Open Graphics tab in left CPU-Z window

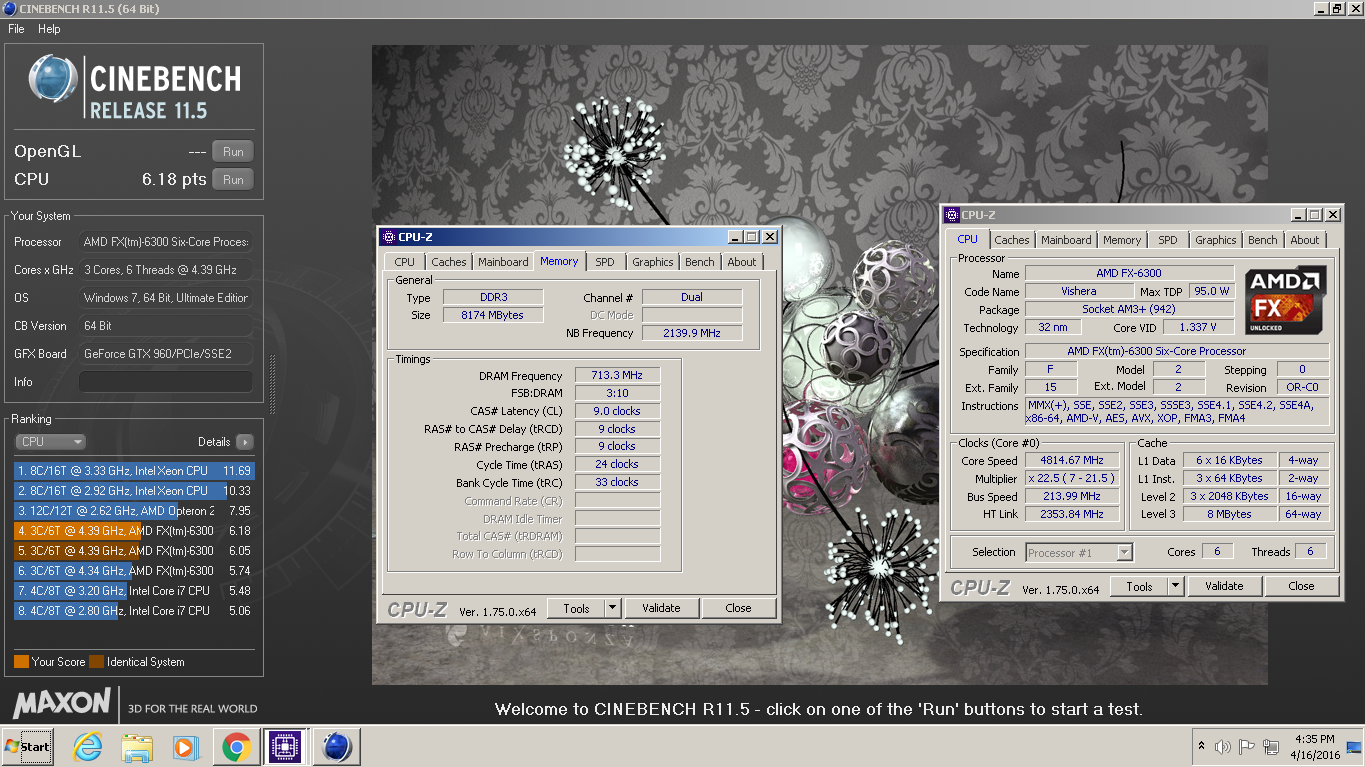tap(653, 262)
